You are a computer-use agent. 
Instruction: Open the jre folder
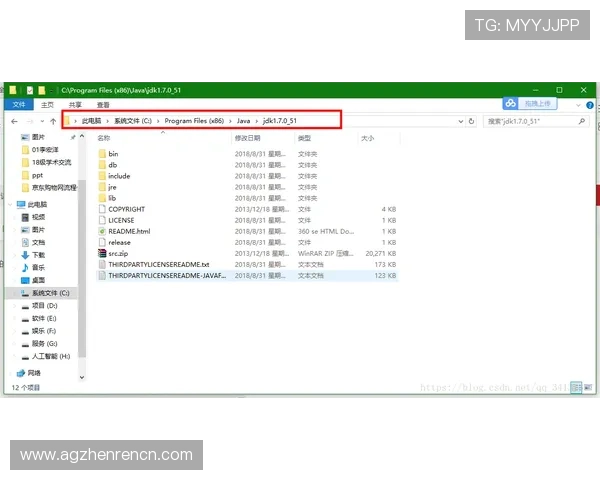pos(112,187)
